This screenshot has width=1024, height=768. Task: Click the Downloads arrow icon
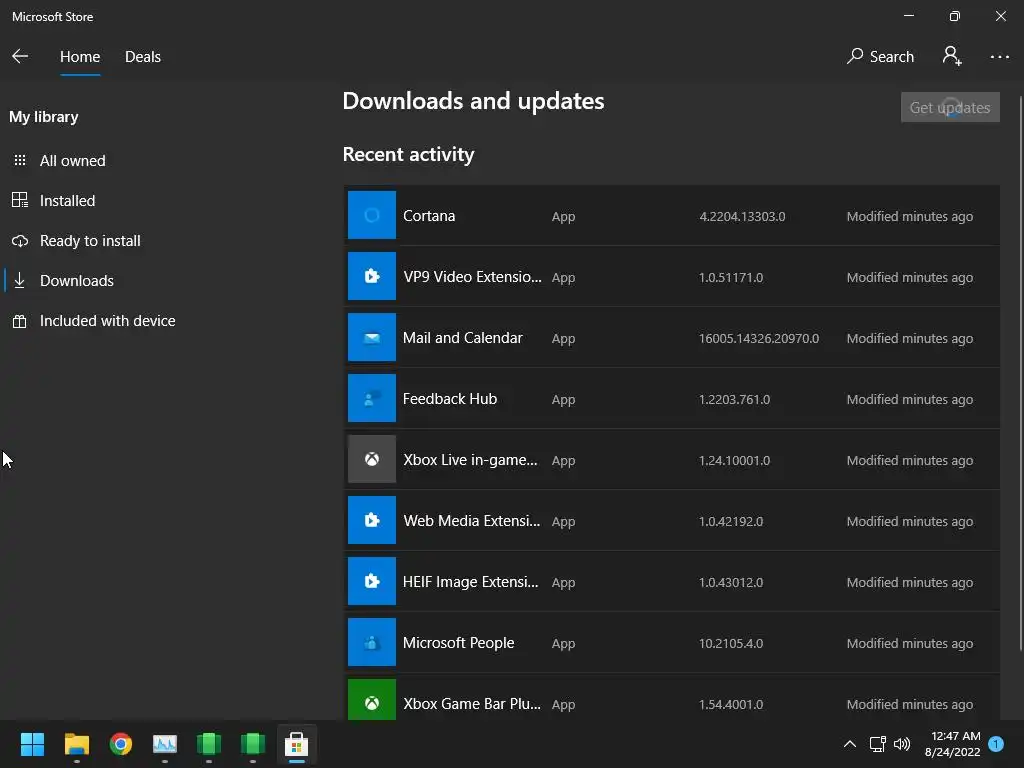[20, 280]
